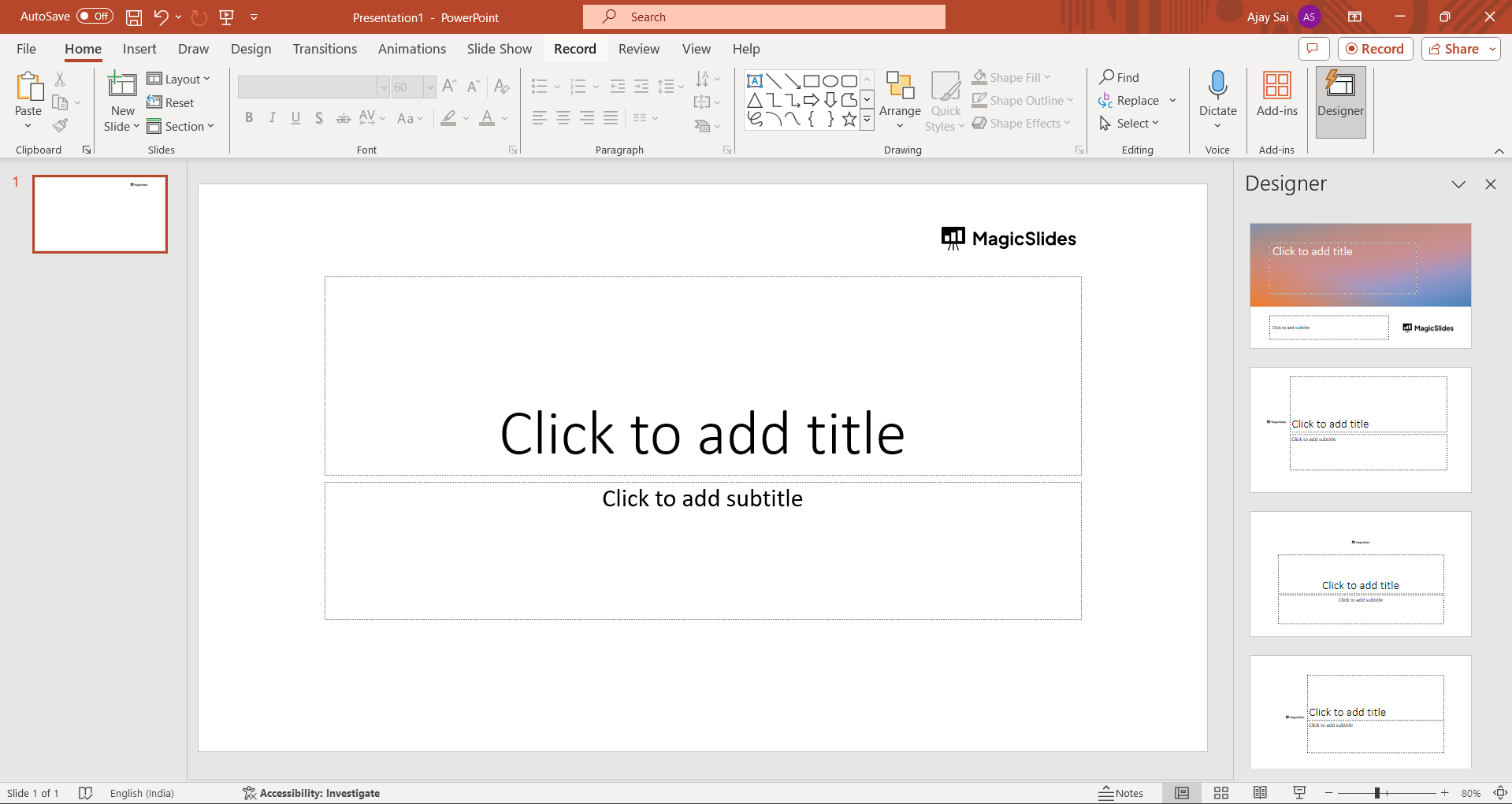
Task: Click the Share button
Action: 1454,49
